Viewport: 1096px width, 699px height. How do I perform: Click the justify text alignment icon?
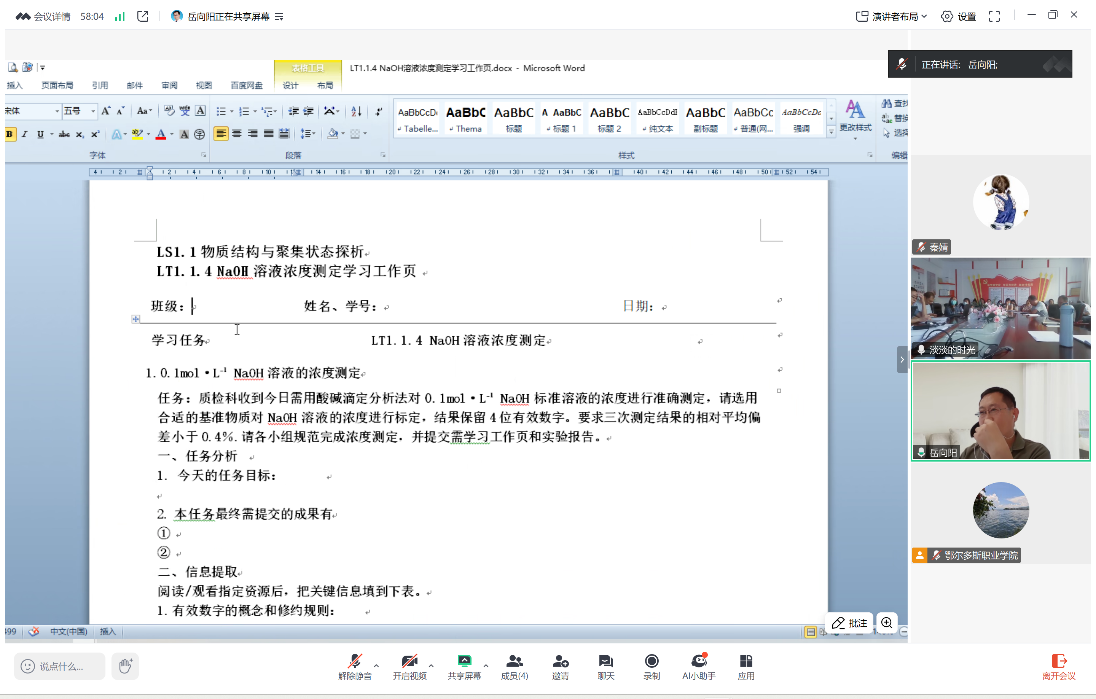[x=268, y=134]
